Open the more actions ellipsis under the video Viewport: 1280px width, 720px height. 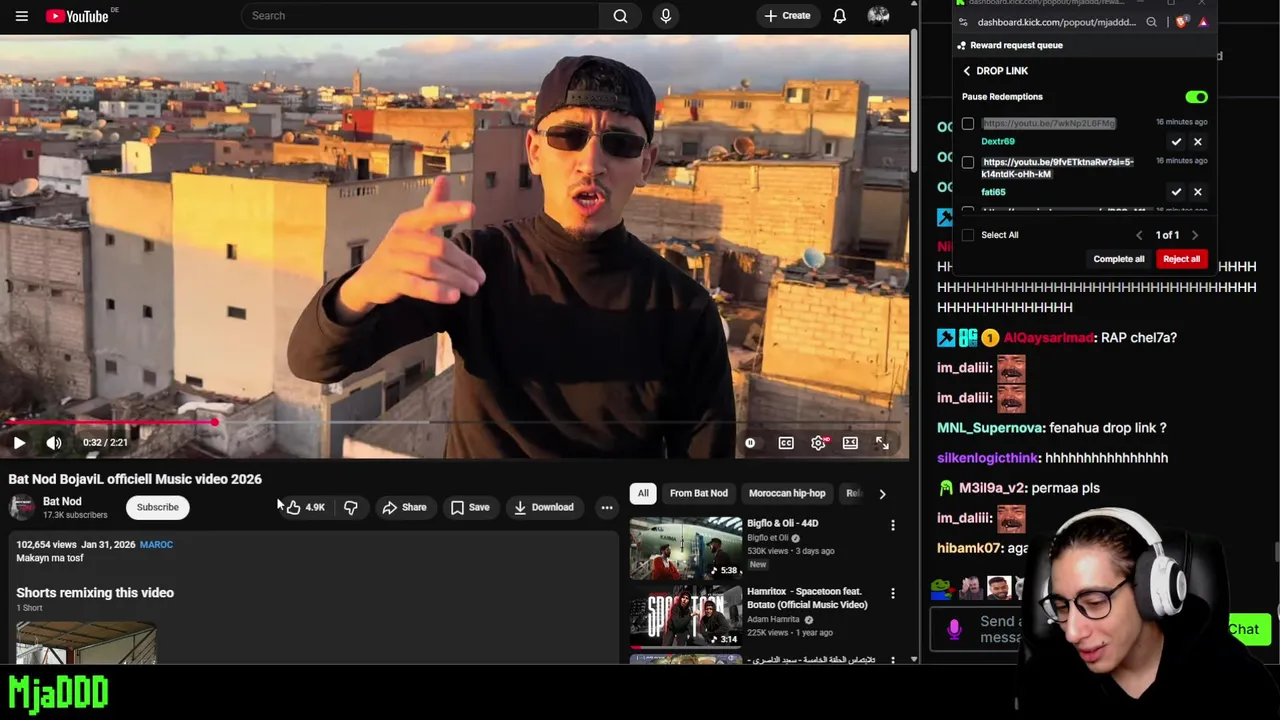coord(606,507)
